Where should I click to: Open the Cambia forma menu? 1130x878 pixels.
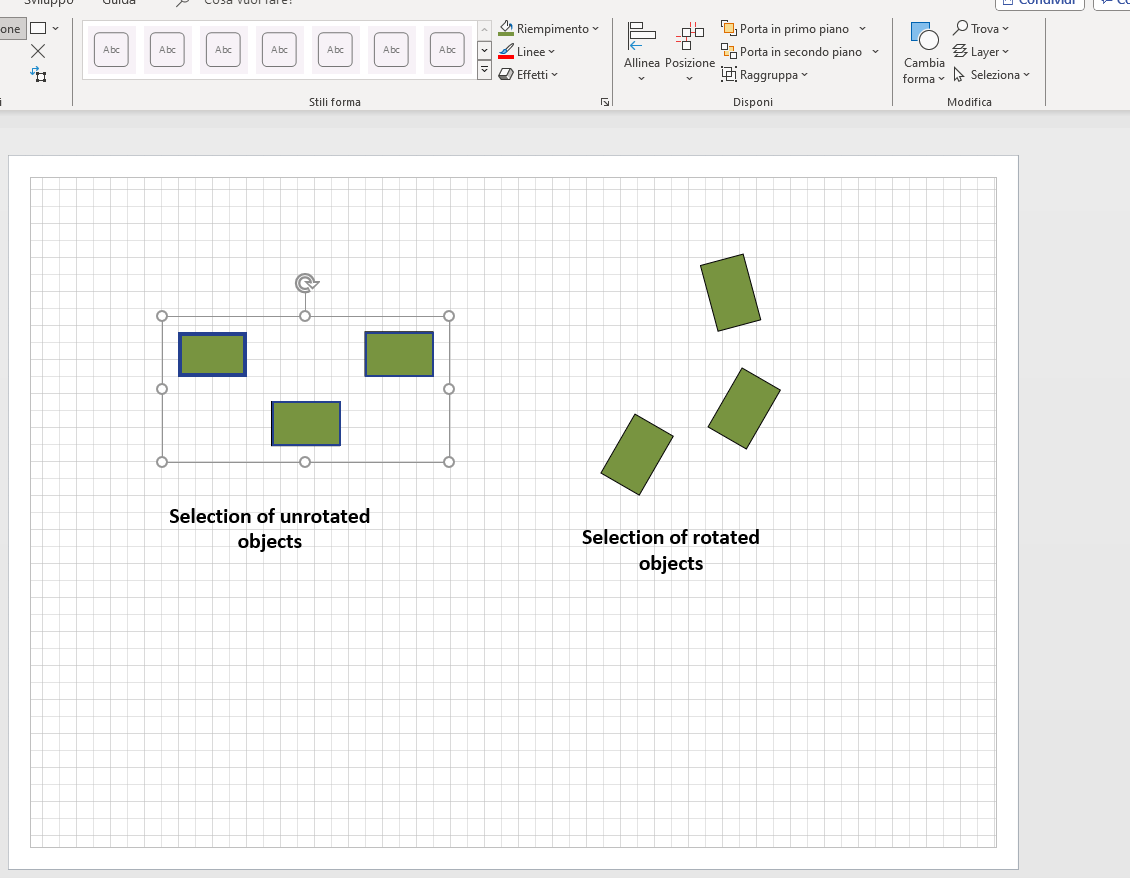[x=923, y=53]
